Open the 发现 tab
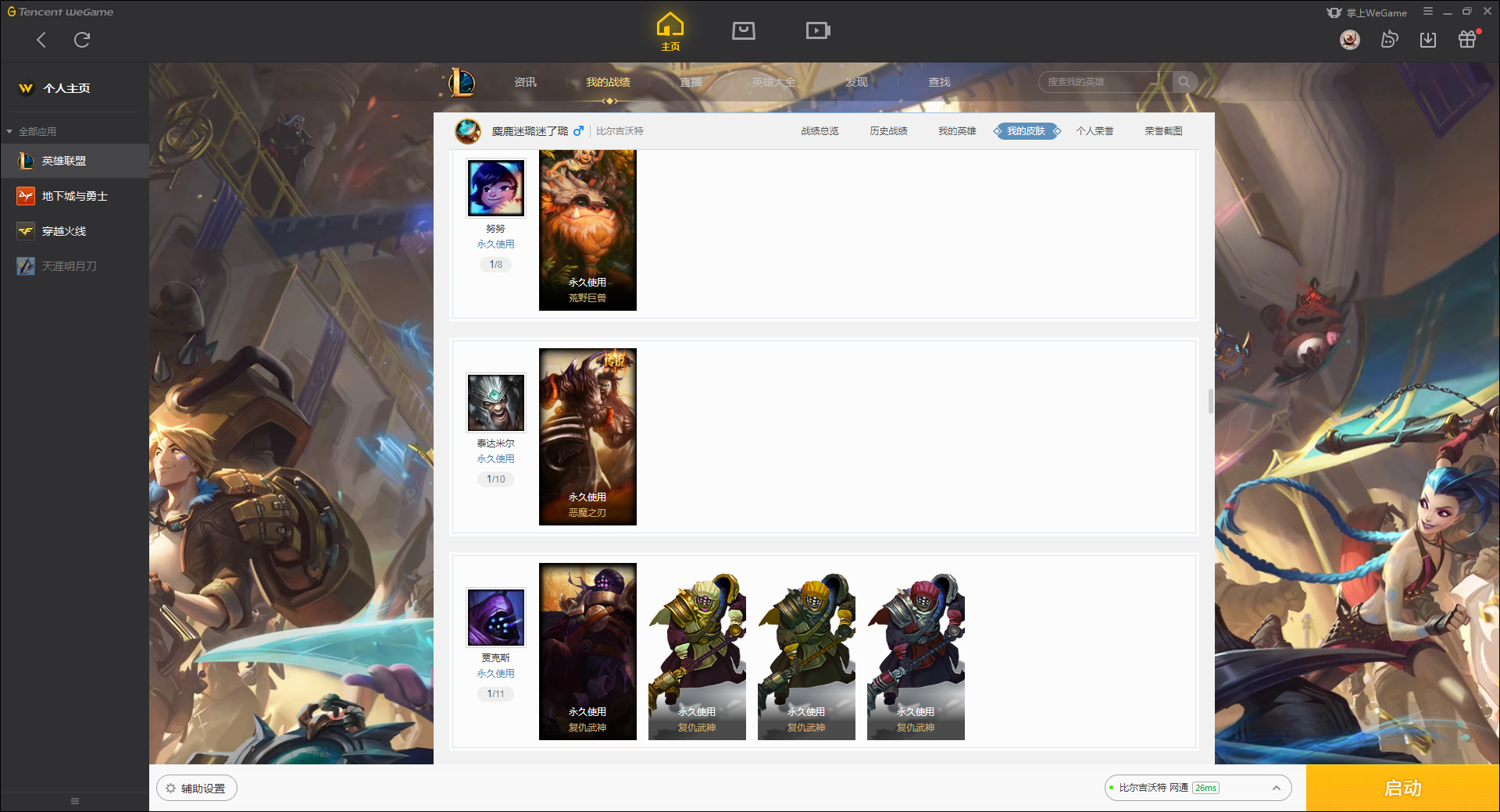Screen dimensions: 1500x812 click(x=856, y=82)
